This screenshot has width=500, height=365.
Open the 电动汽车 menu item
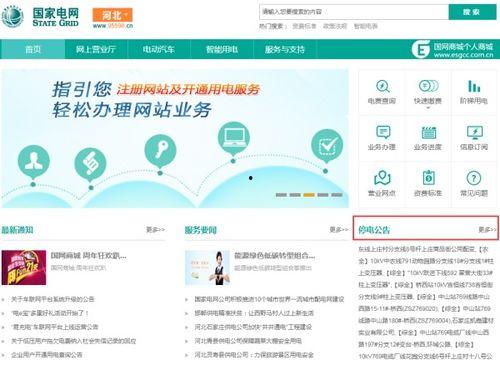click(159, 49)
